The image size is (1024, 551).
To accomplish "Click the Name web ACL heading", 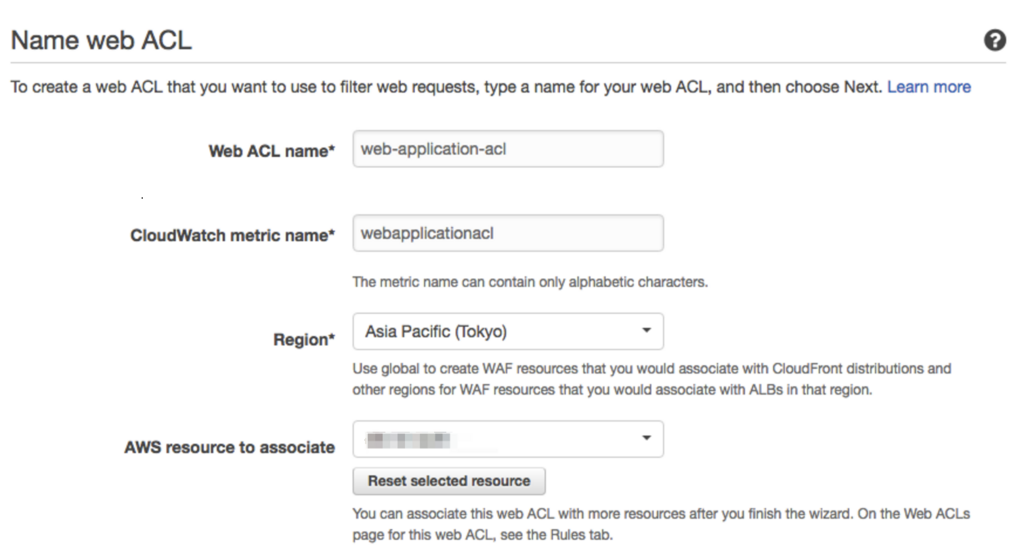I will tap(101, 40).
